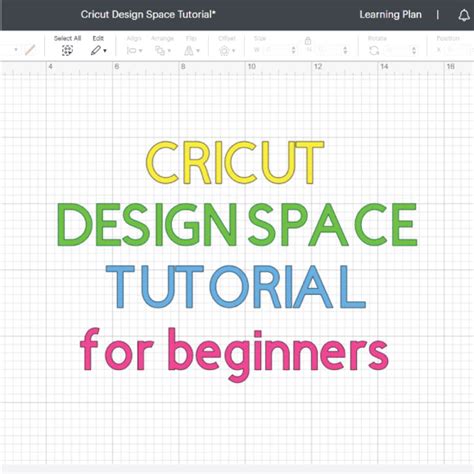Expand the Flip dropdown arrow
Image resolution: width=474 pixels, height=474 pixels.
(x=198, y=51)
